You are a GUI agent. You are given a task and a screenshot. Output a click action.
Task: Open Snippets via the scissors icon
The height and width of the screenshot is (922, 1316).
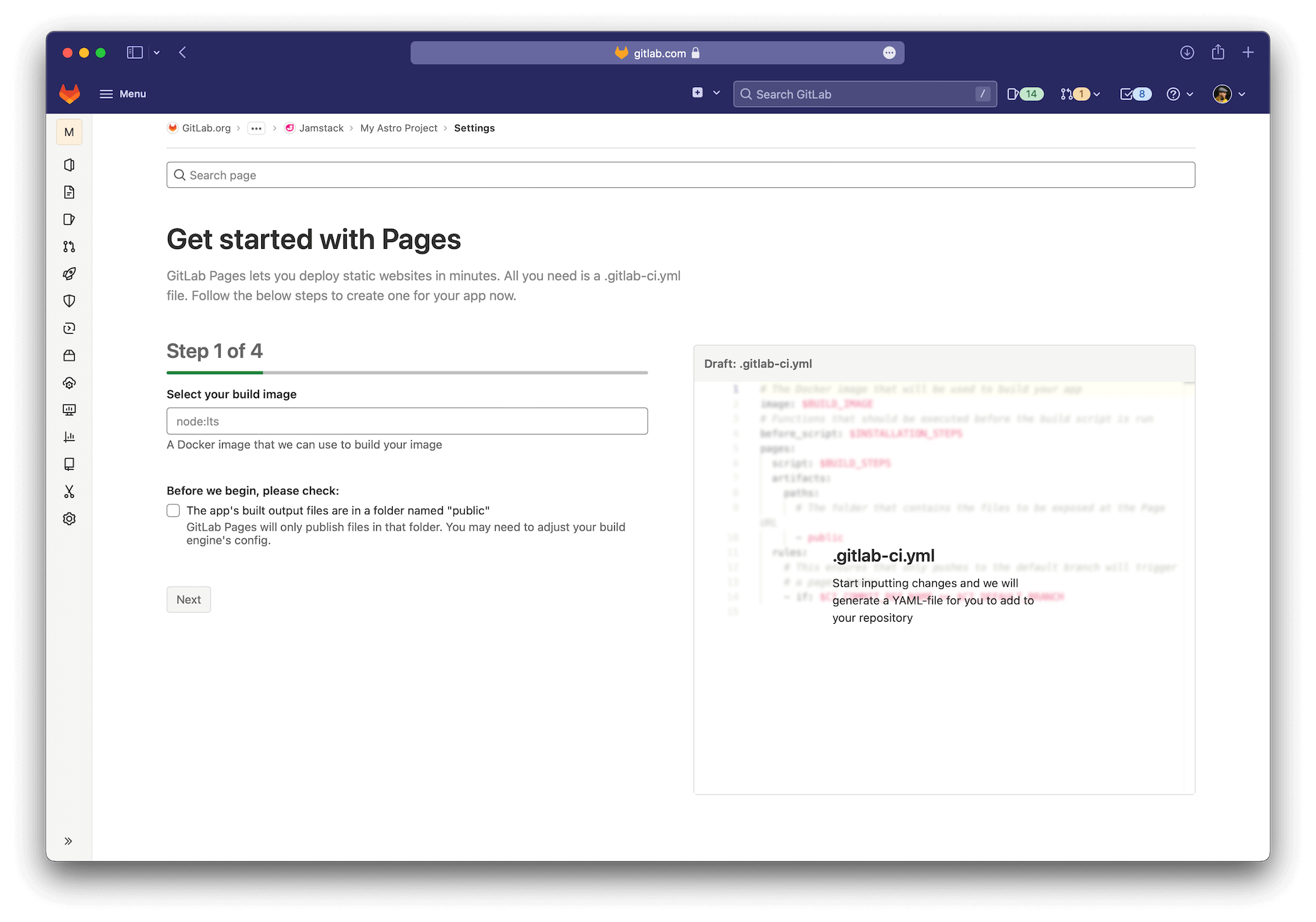(x=69, y=492)
